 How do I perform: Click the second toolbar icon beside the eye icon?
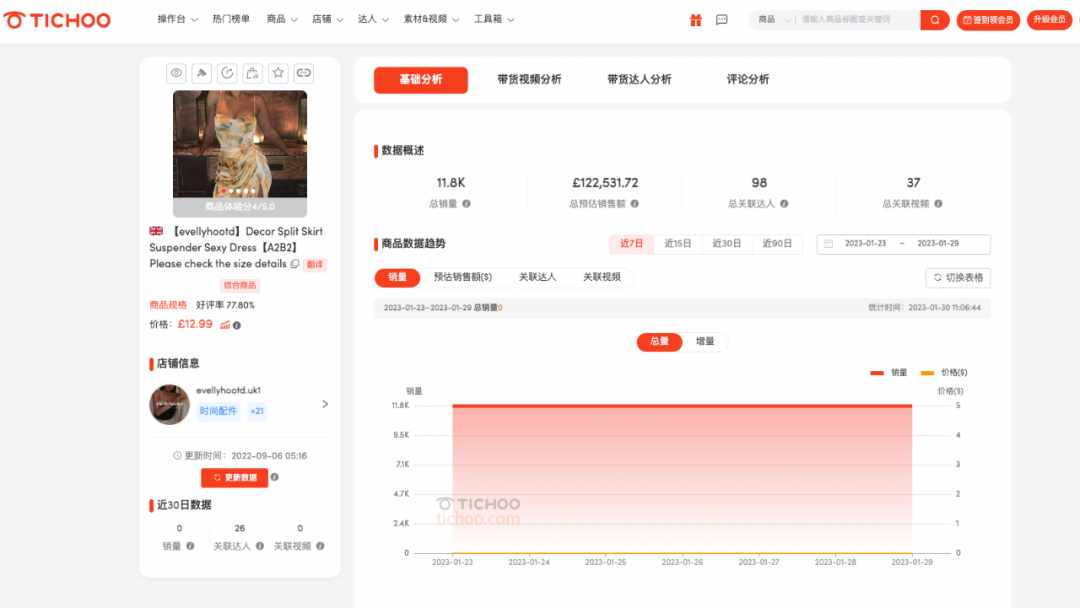tap(202, 73)
